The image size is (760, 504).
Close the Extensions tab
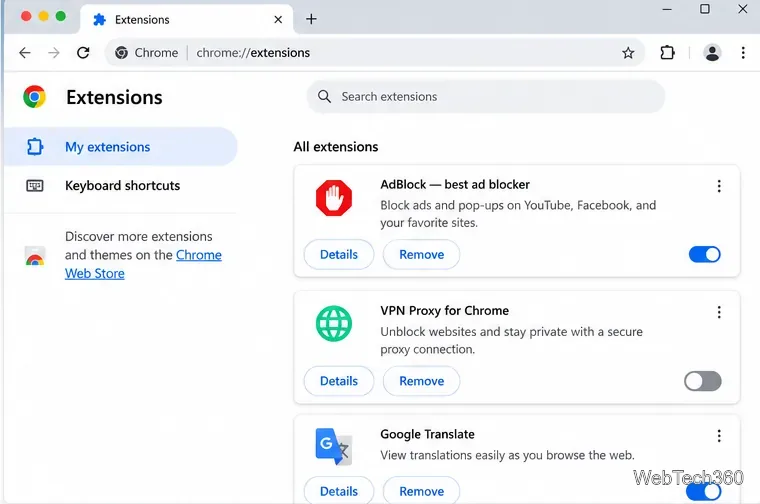278,19
